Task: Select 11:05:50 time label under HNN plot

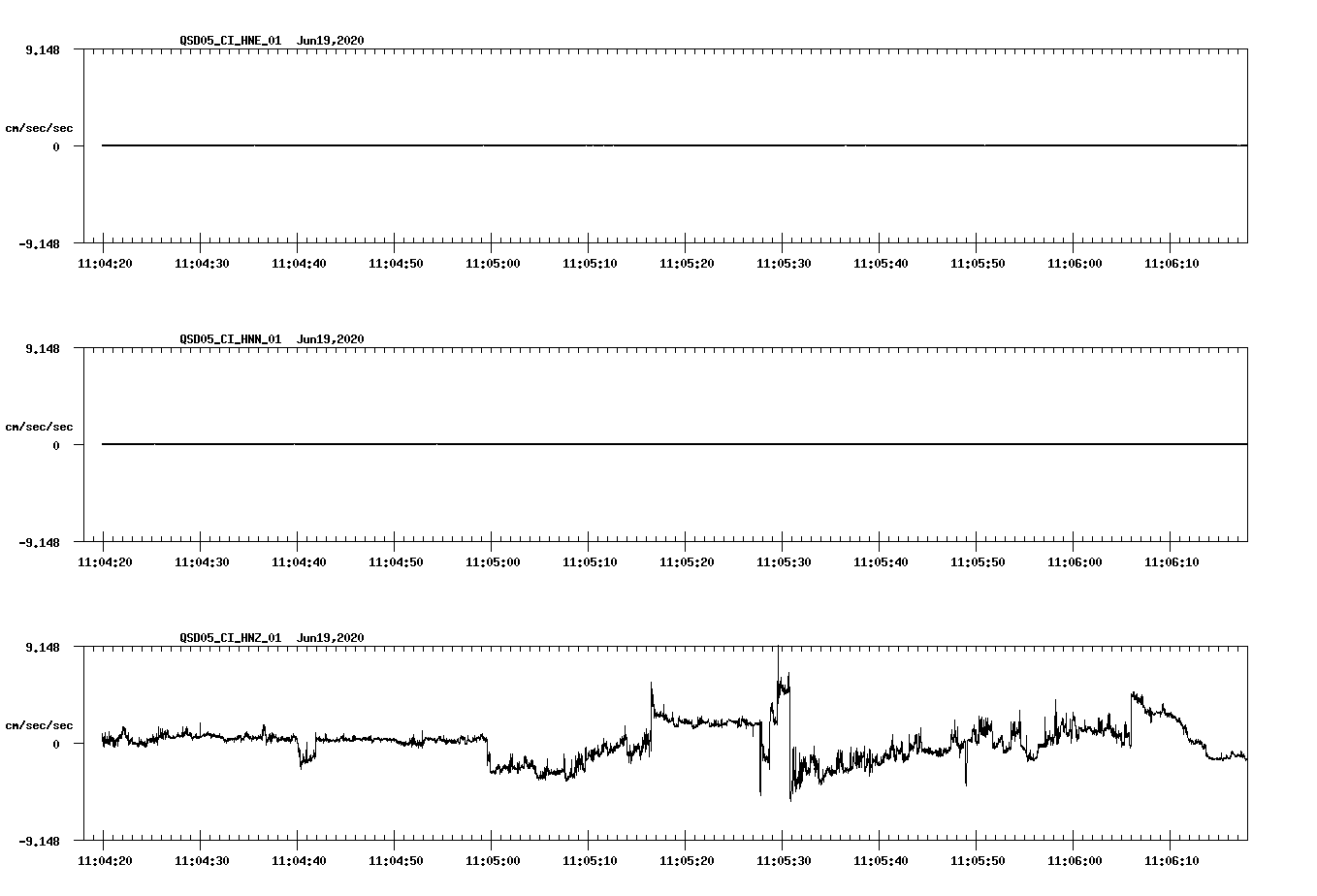Action: point(978,561)
